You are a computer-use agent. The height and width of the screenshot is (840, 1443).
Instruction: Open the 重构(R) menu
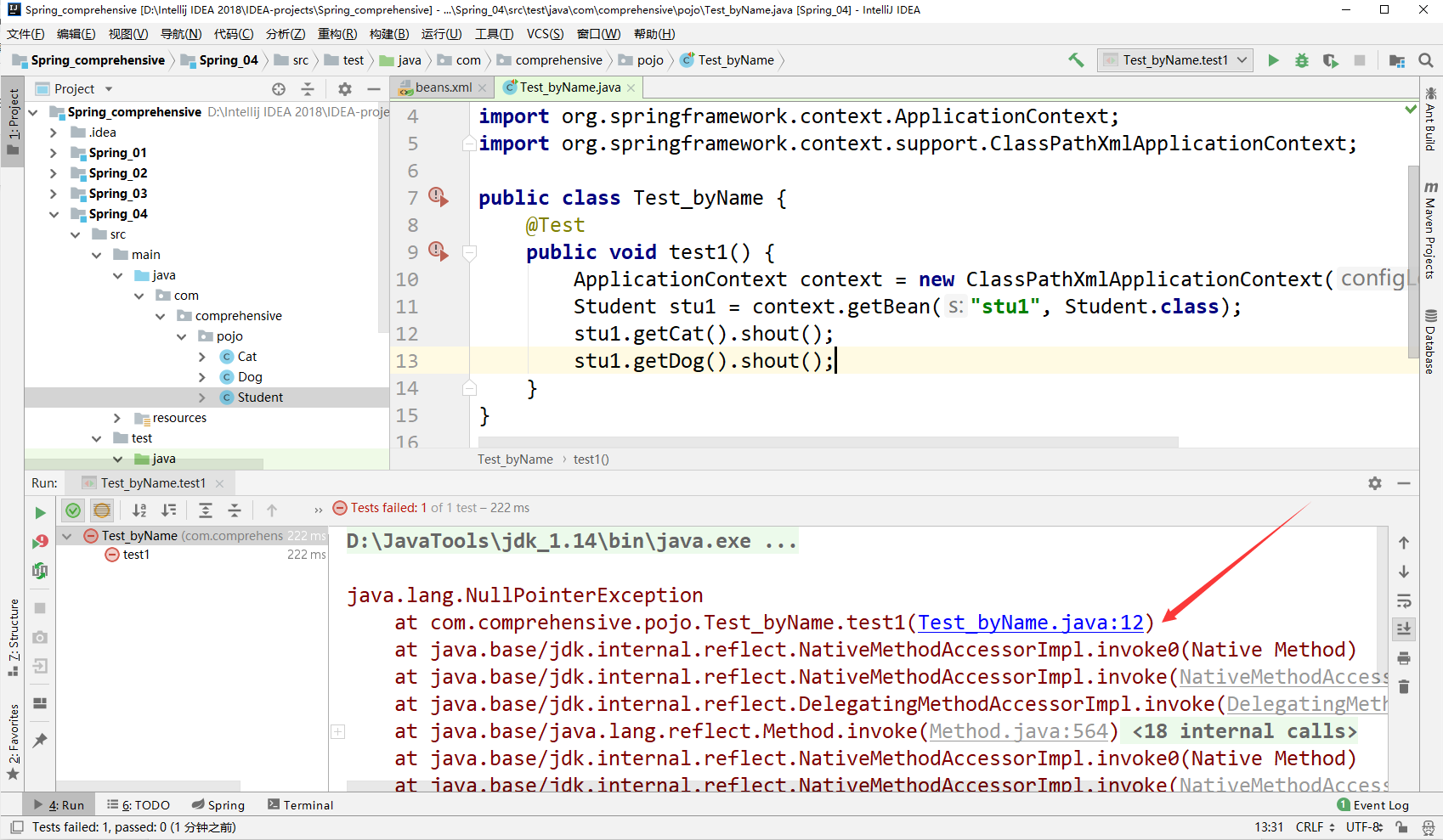point(337,34)
